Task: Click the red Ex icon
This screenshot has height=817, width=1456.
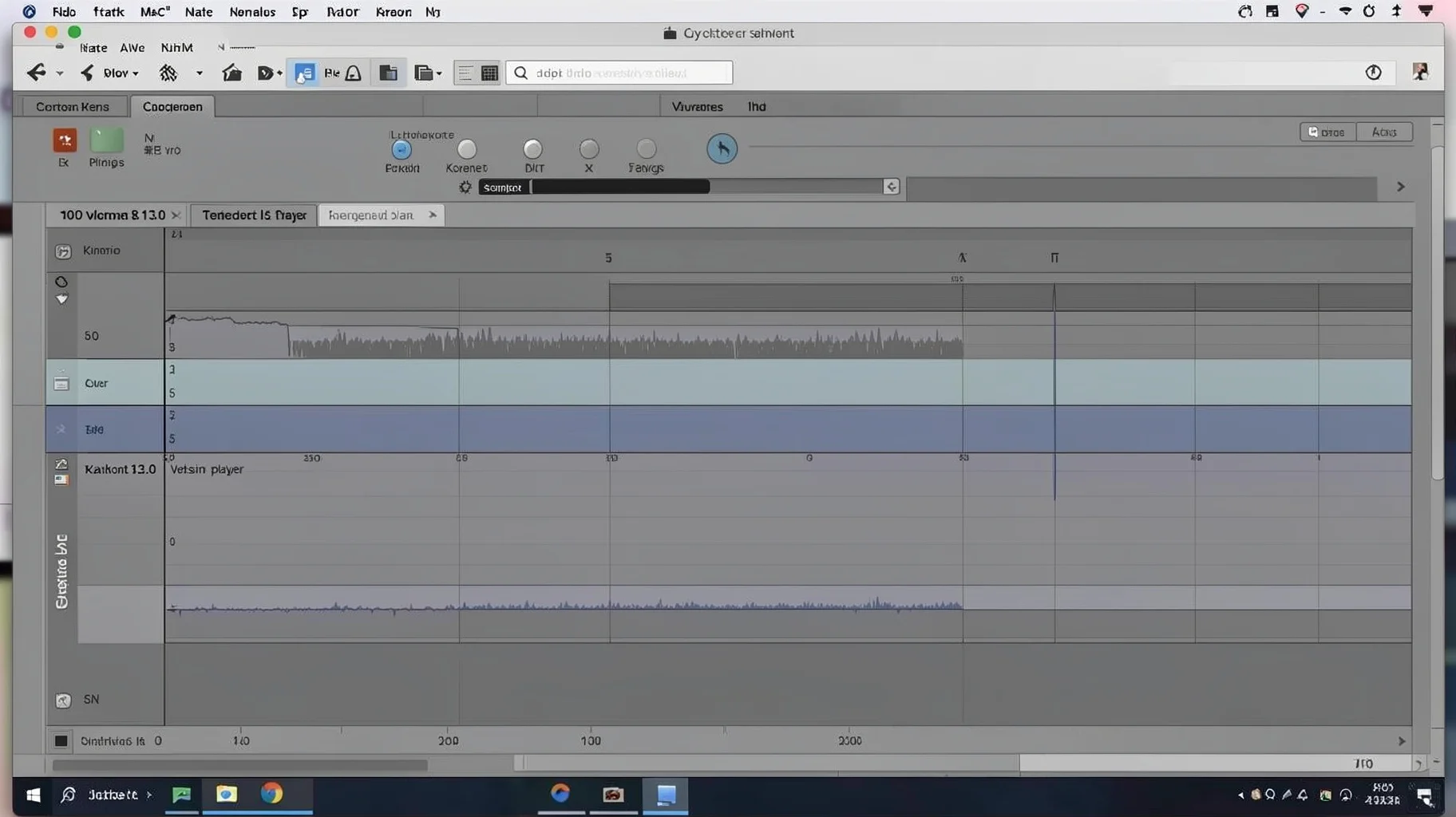Action: (65, 140)
